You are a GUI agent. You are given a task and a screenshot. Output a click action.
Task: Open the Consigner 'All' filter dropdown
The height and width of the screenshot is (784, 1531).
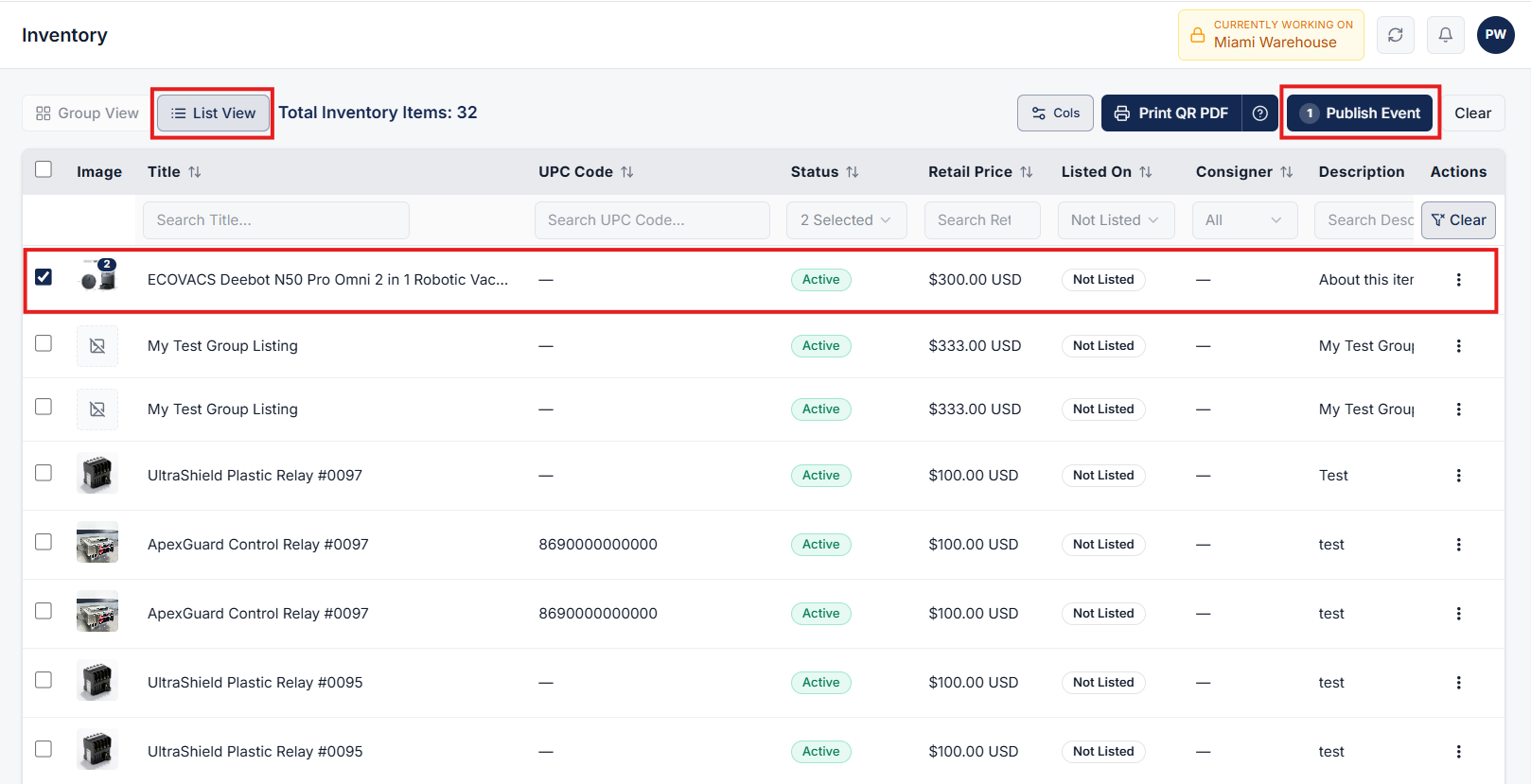(1244, 220)
